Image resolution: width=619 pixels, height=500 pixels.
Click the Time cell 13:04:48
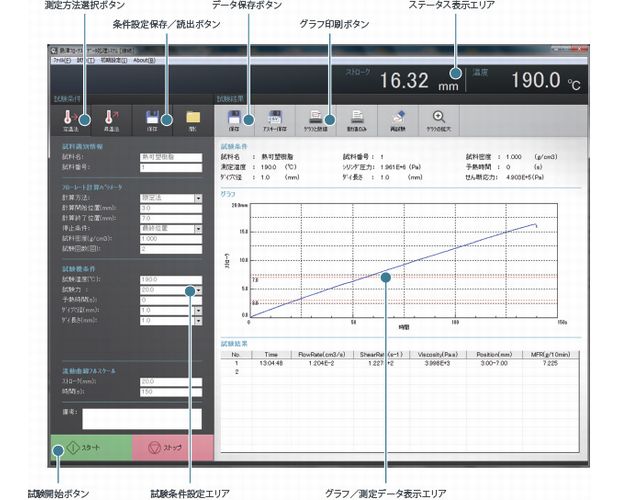pos(271,363)
